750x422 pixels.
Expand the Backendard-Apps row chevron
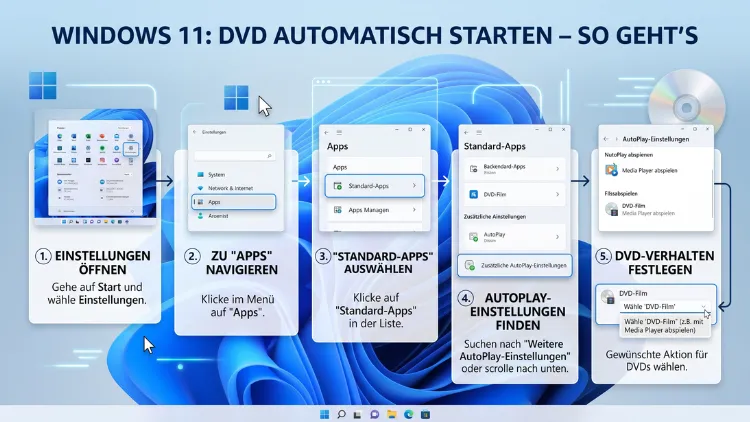point(557,168)
